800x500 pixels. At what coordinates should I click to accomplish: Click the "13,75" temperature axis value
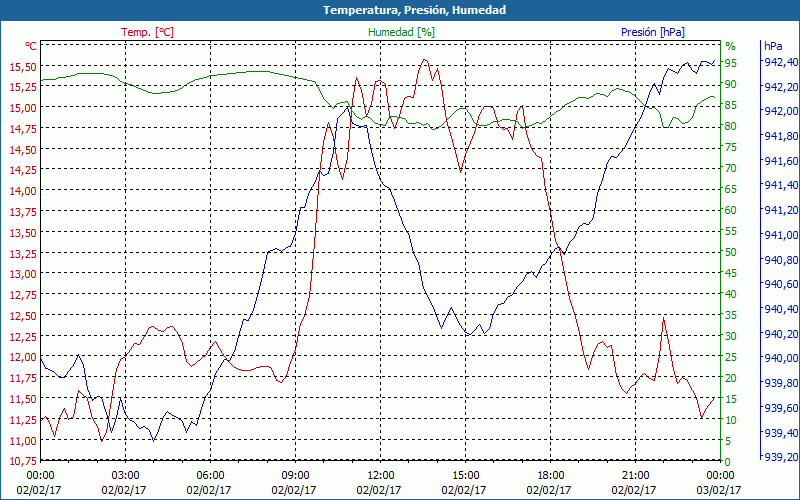23,212
